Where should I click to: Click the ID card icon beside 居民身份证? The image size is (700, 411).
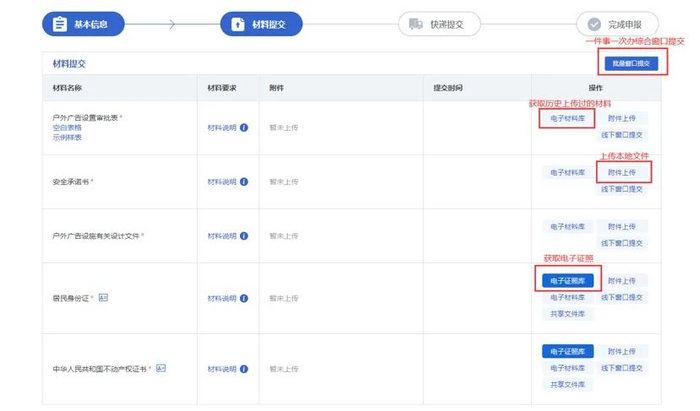tap(103, 297)
